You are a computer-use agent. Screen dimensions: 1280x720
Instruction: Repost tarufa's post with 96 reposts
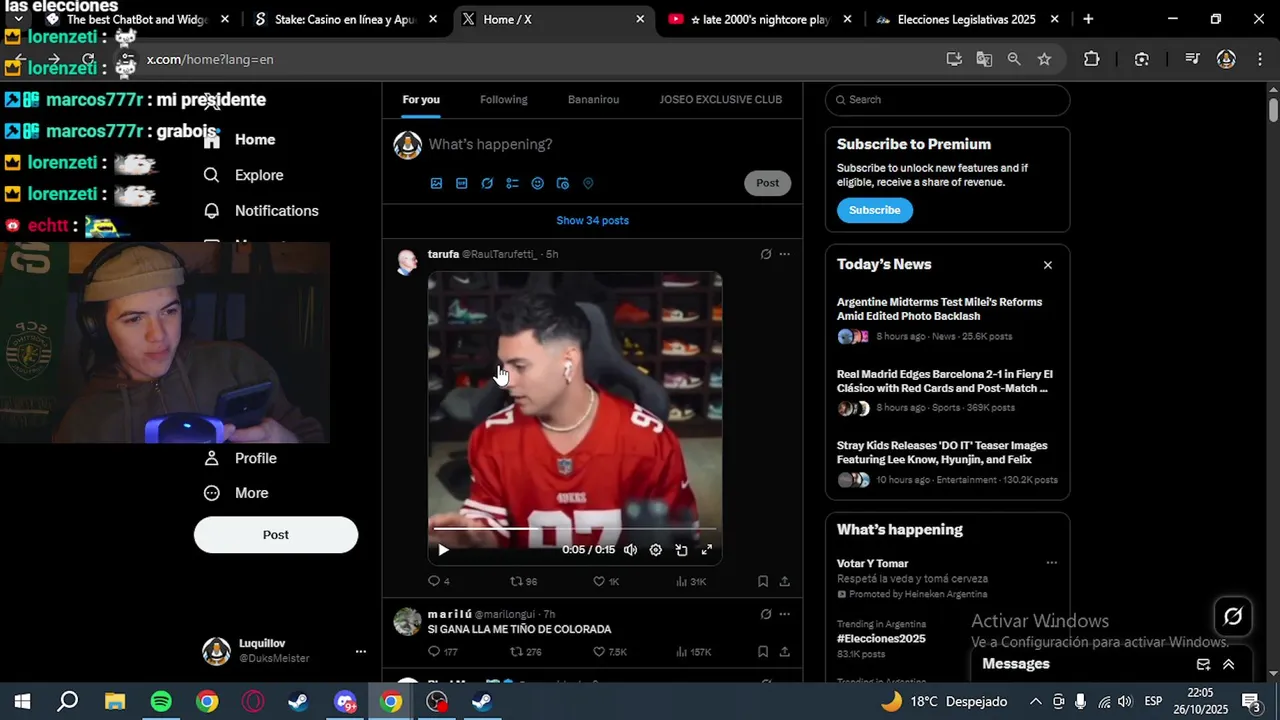524,581
